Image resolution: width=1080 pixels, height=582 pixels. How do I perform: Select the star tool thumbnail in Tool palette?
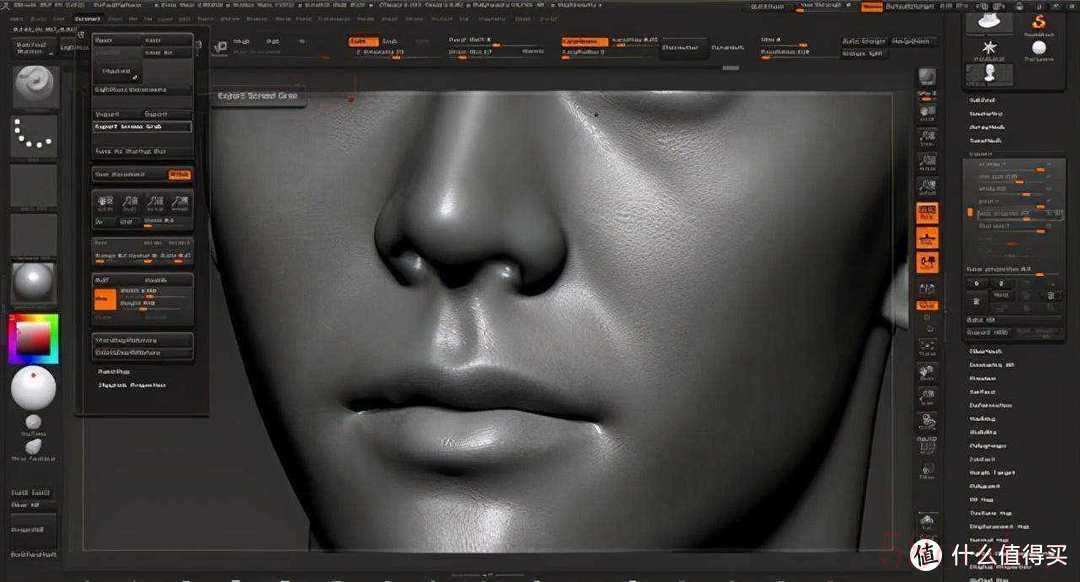(989, 50)
